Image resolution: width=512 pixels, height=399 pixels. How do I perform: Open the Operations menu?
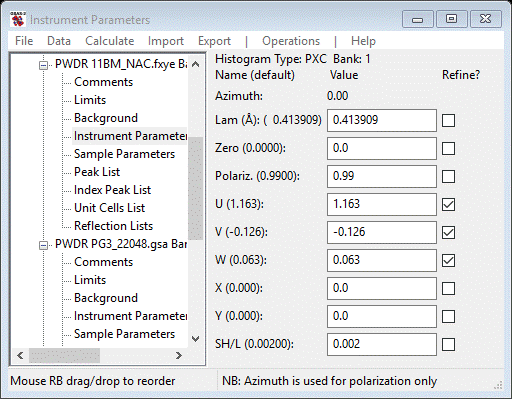[x=291, y=41]
